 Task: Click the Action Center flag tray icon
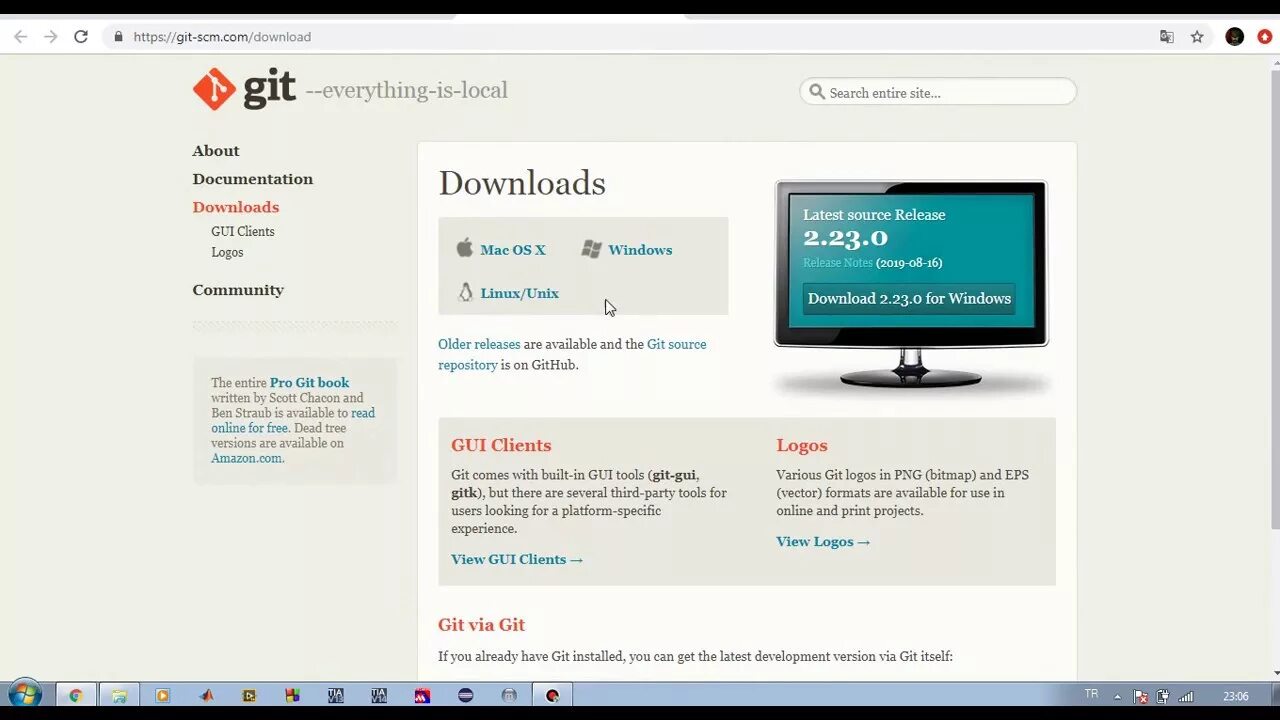tap(1140, 696)
